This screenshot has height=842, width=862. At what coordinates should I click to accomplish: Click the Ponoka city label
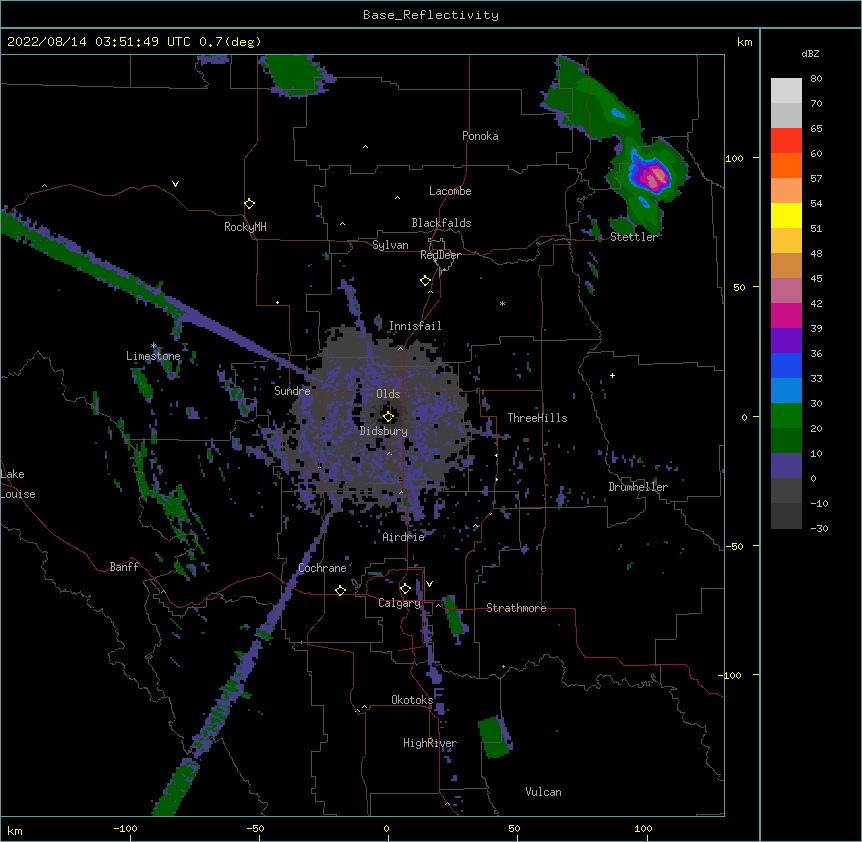coord(480,136)
